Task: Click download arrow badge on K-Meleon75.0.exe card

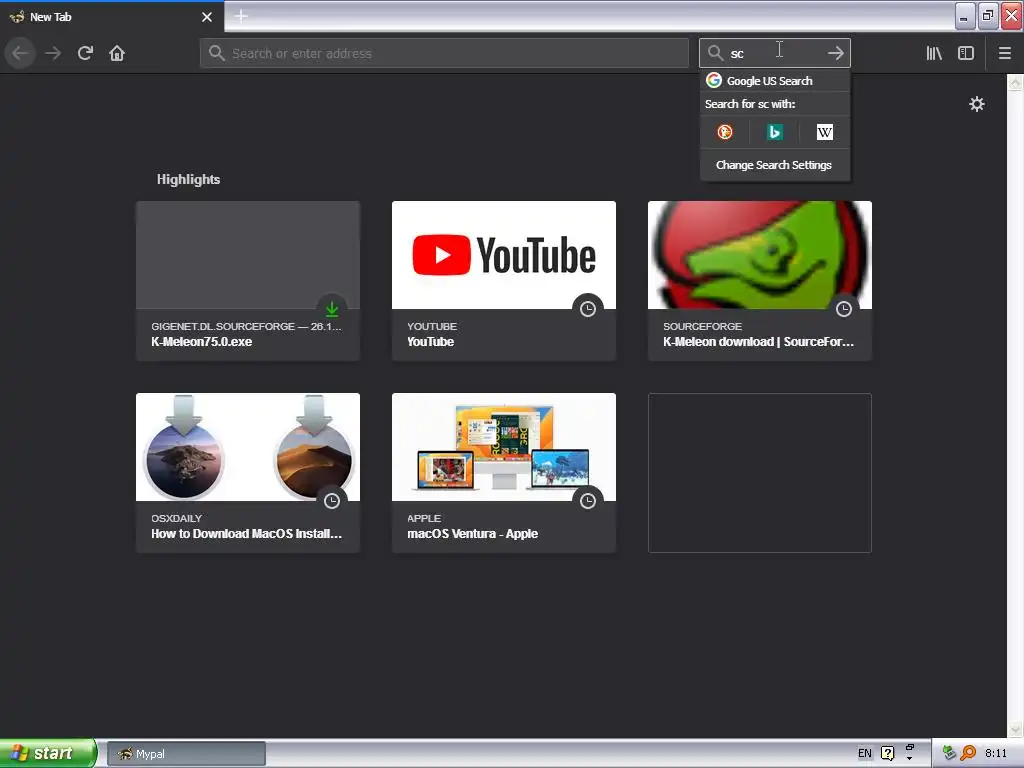Action: pyautogui.click(x=332, y=309)
